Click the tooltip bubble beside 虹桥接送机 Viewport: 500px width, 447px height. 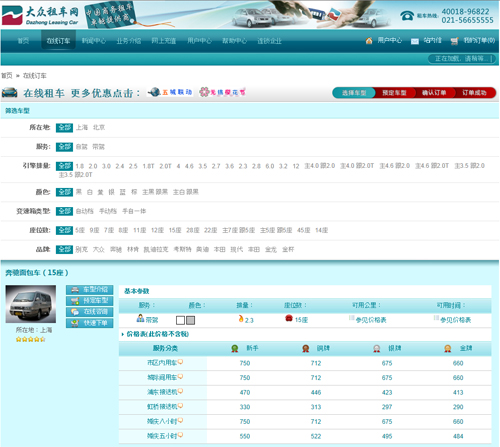[180, 406]
